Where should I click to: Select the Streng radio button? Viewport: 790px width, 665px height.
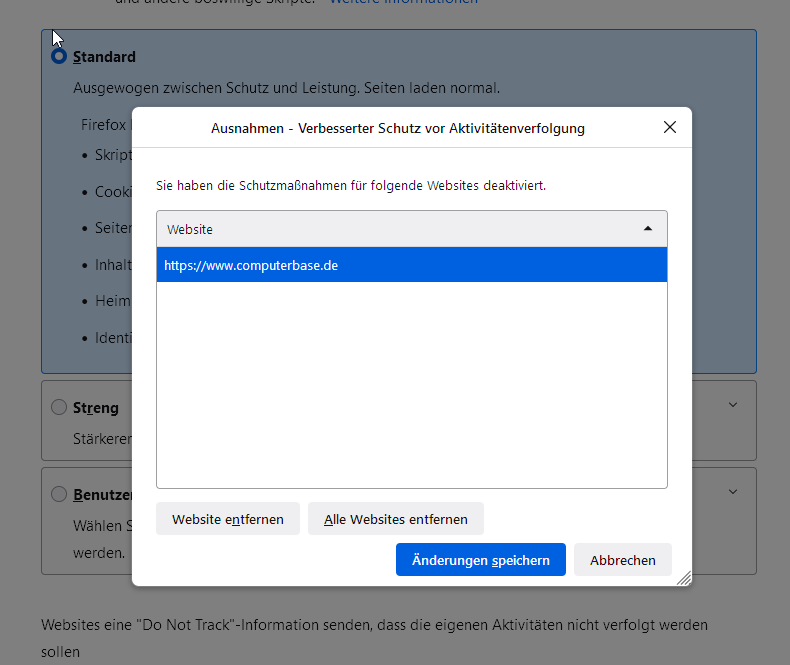point(59,407)
